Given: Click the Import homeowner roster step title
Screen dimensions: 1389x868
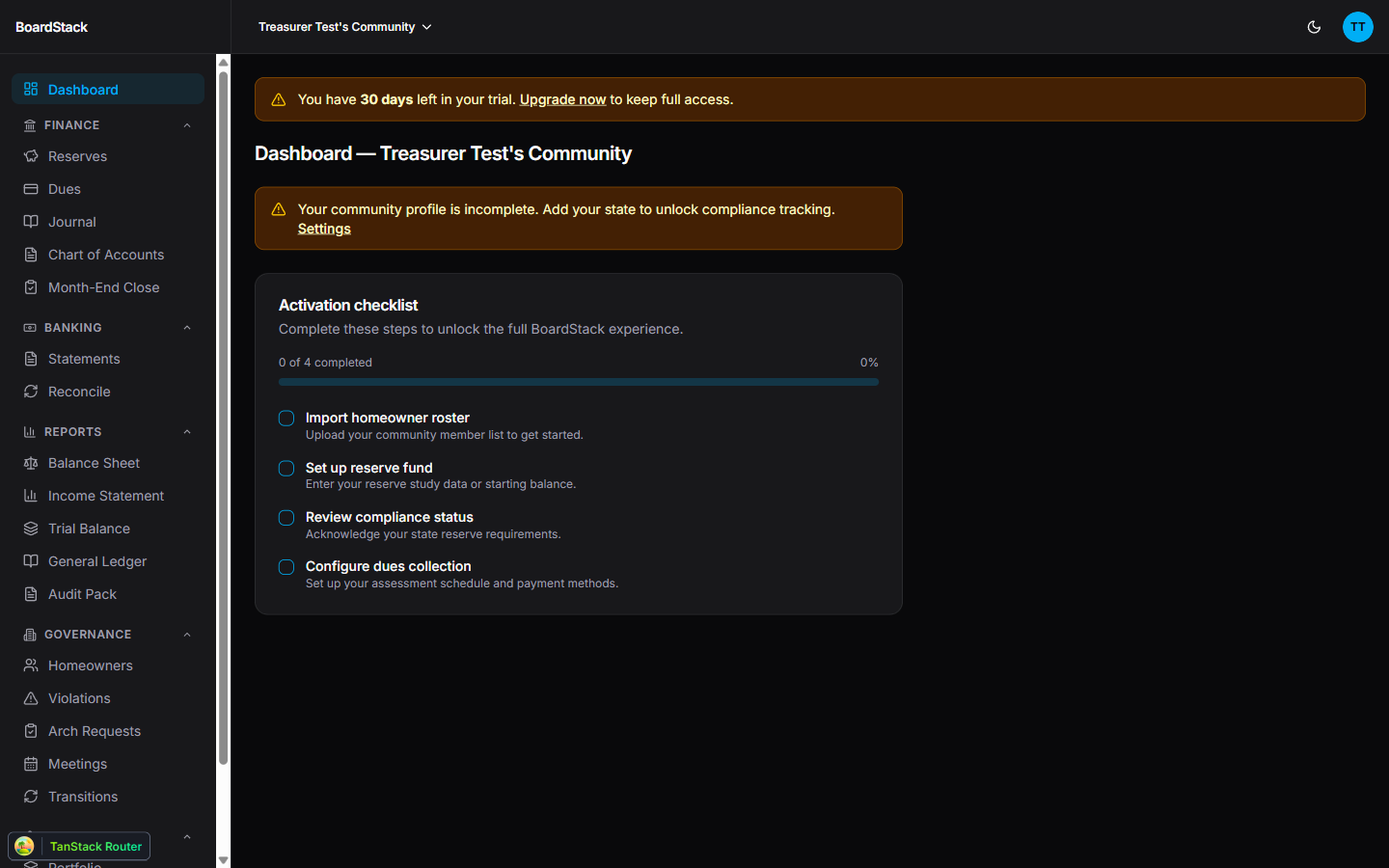Looking at the screenshot, I should pos(388,418).
